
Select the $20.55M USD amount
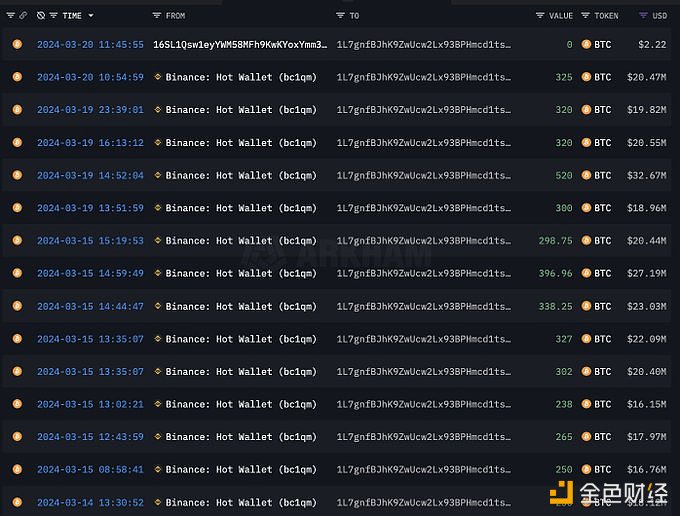click(x=647, y=143)
